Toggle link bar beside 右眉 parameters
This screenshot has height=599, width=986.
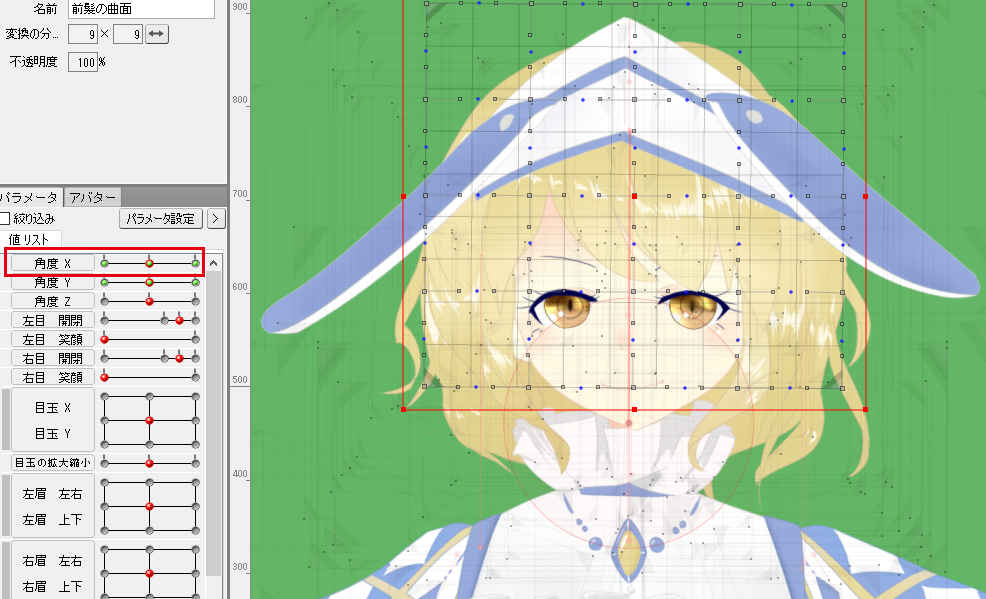click(6, 571)
